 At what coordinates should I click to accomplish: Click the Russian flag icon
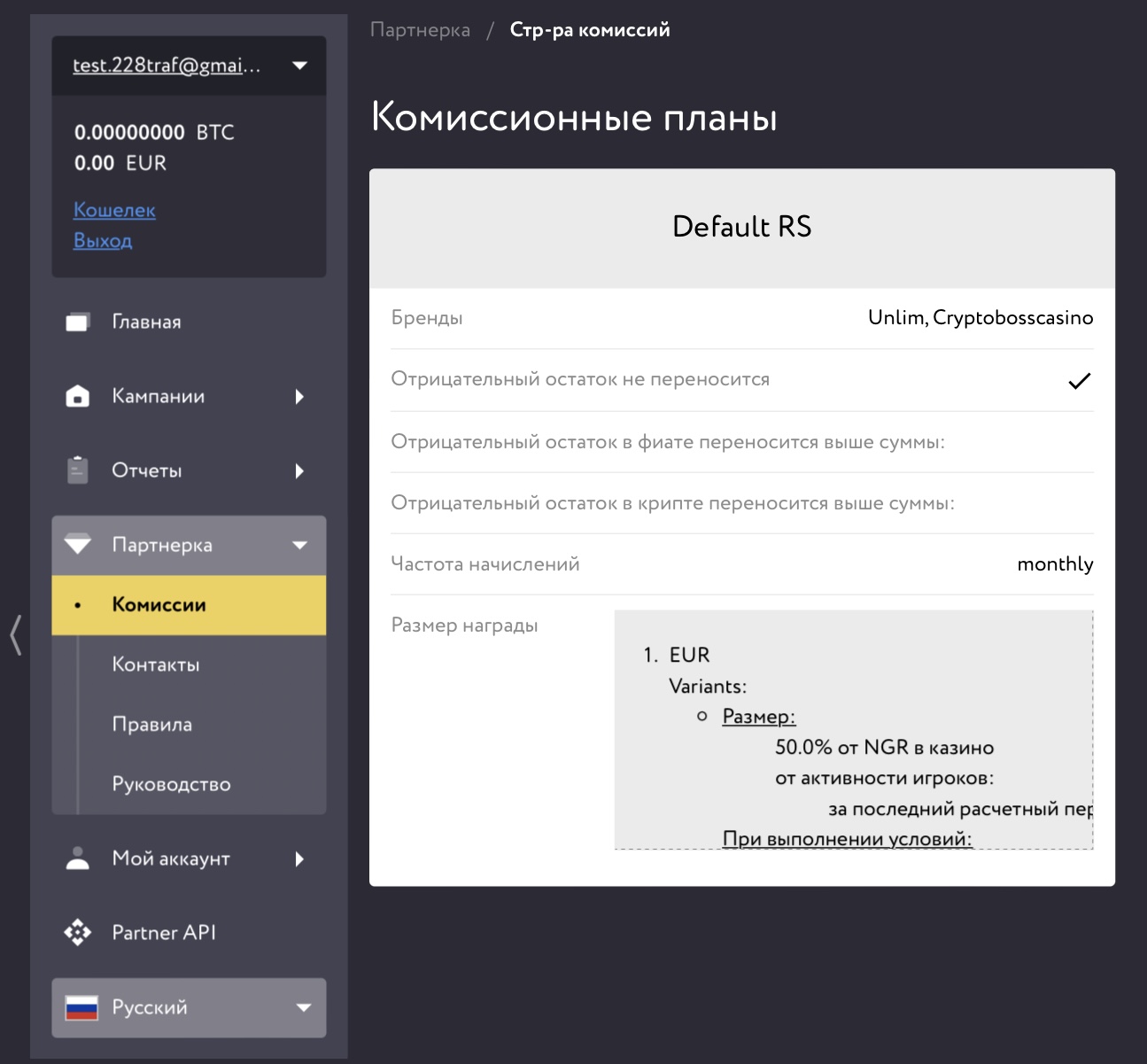click(82, 1007)
